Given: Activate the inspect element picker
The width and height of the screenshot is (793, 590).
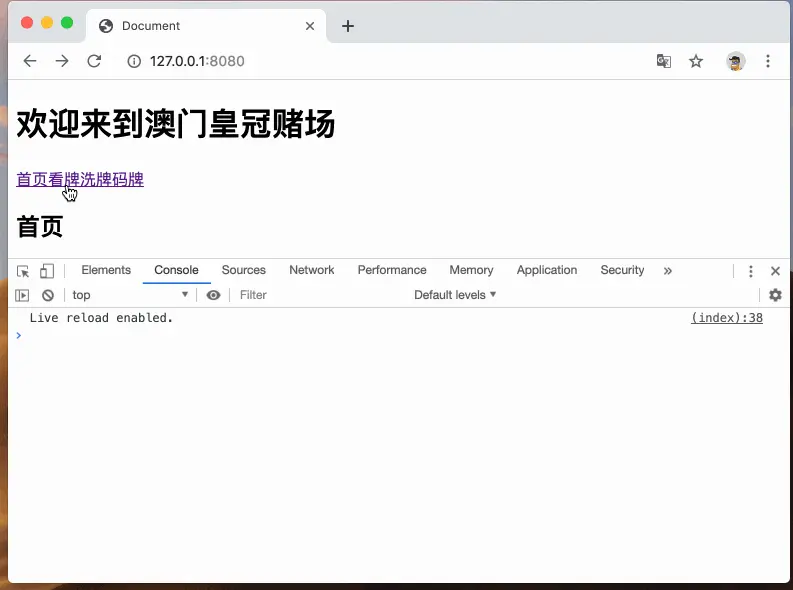Looking at the screenshot, I should tap(23, 271).
